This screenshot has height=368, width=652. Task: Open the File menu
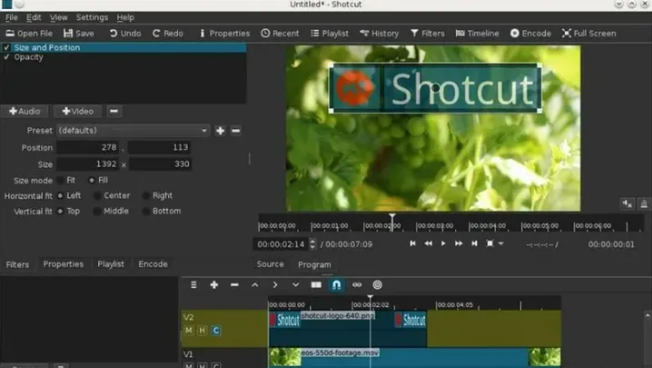click(11, 17)
